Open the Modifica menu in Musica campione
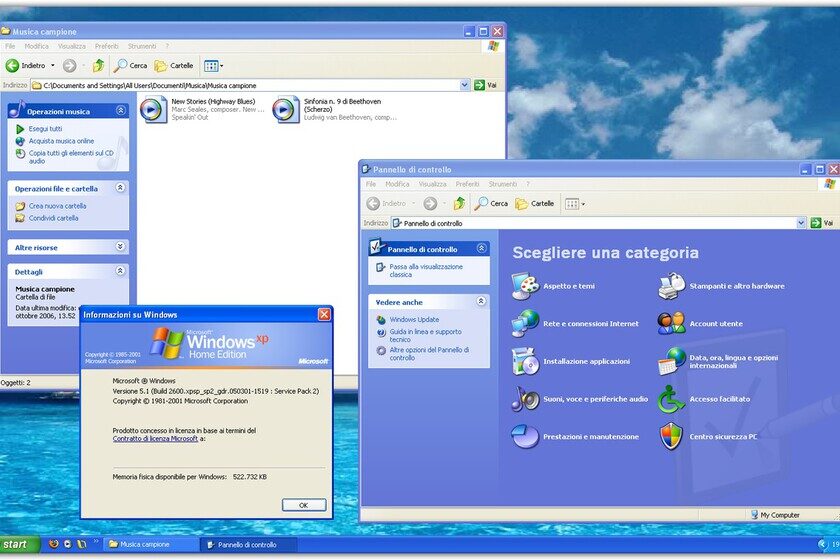Screen dimensions: 840x560 click(36, 46)
